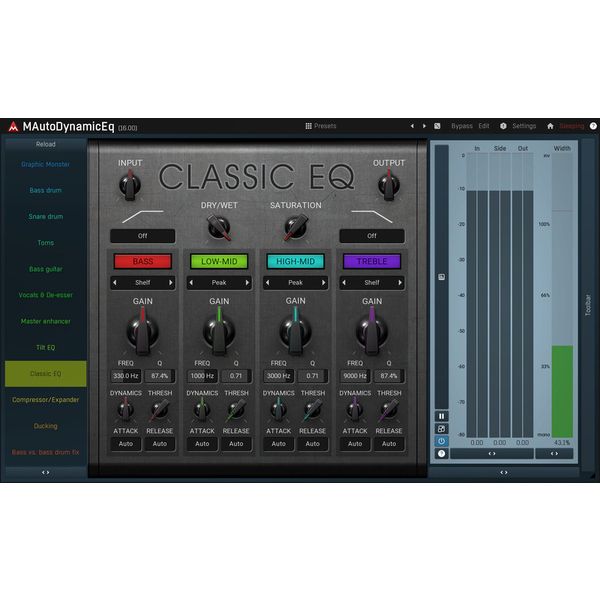Open the Presets grid icon
600x600 pixels.
[308, 126]
